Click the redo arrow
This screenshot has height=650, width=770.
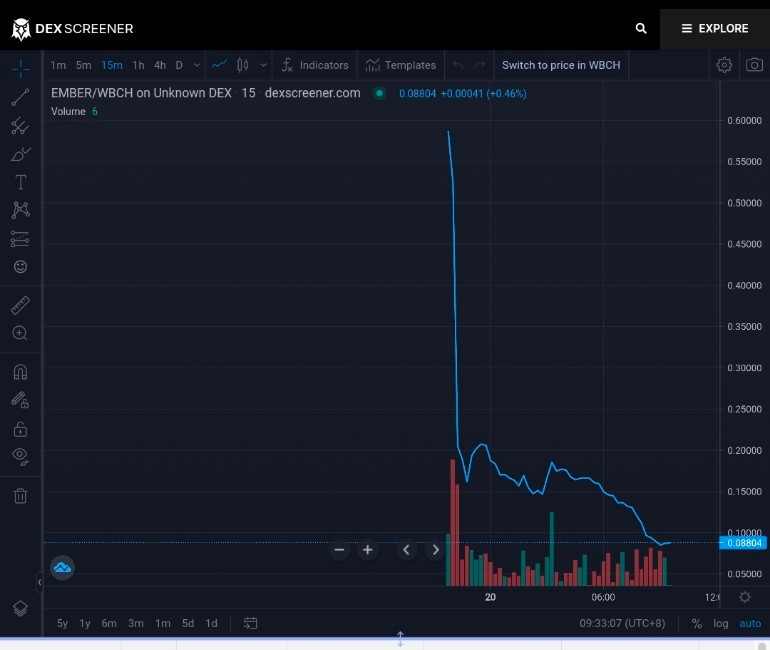click(x=480, y=65)
